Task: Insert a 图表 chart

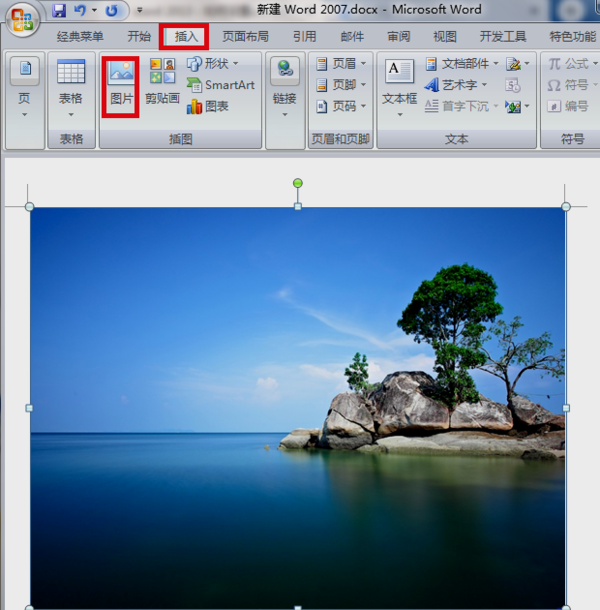Action: 207,106
